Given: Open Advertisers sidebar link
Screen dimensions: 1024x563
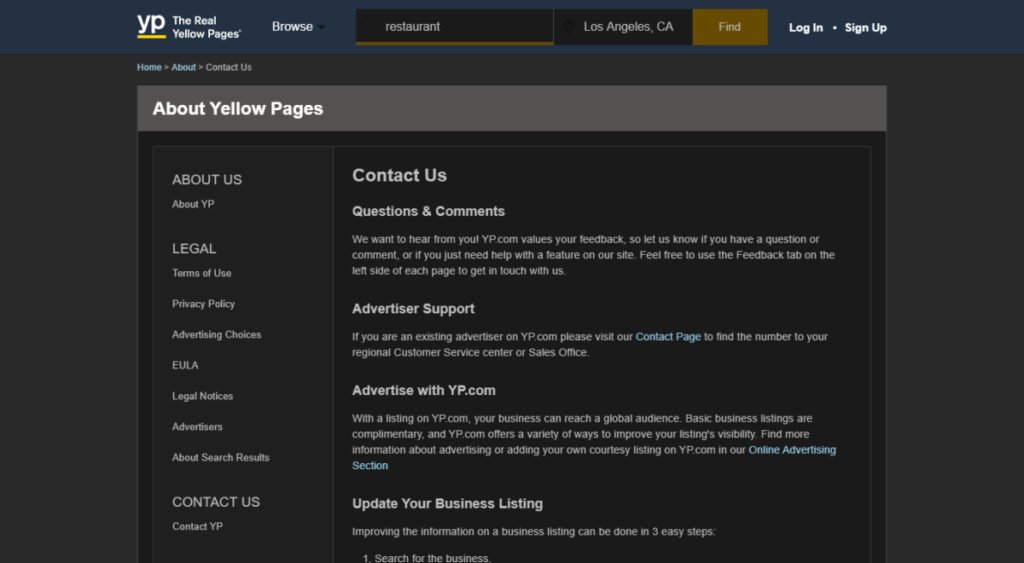Looking at the screenshot, I should pos(197,426).
